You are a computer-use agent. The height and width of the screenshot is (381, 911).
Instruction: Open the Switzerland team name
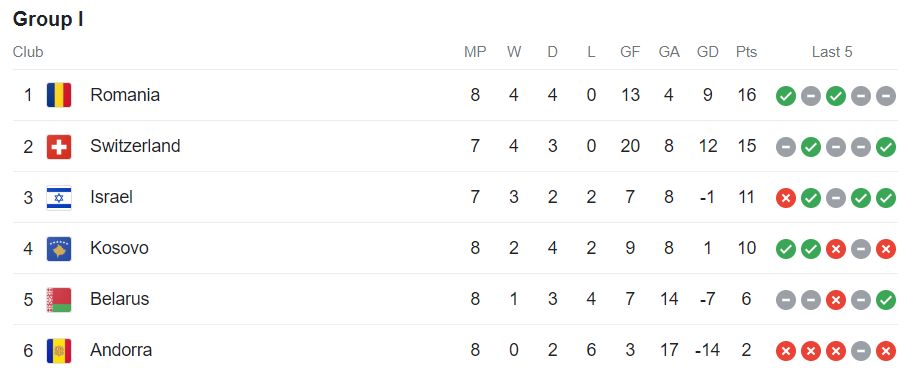pos(135,146)
